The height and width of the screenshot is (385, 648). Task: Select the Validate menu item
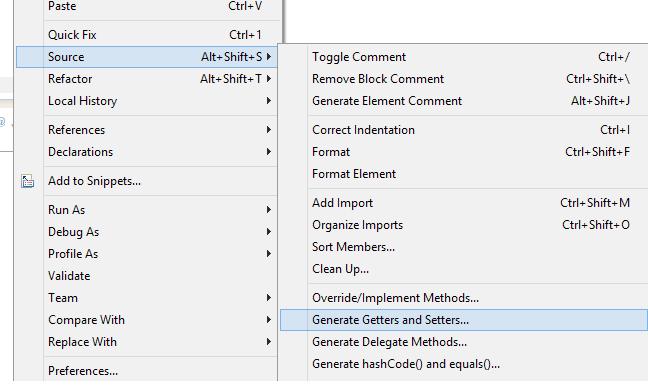point(146,276)
